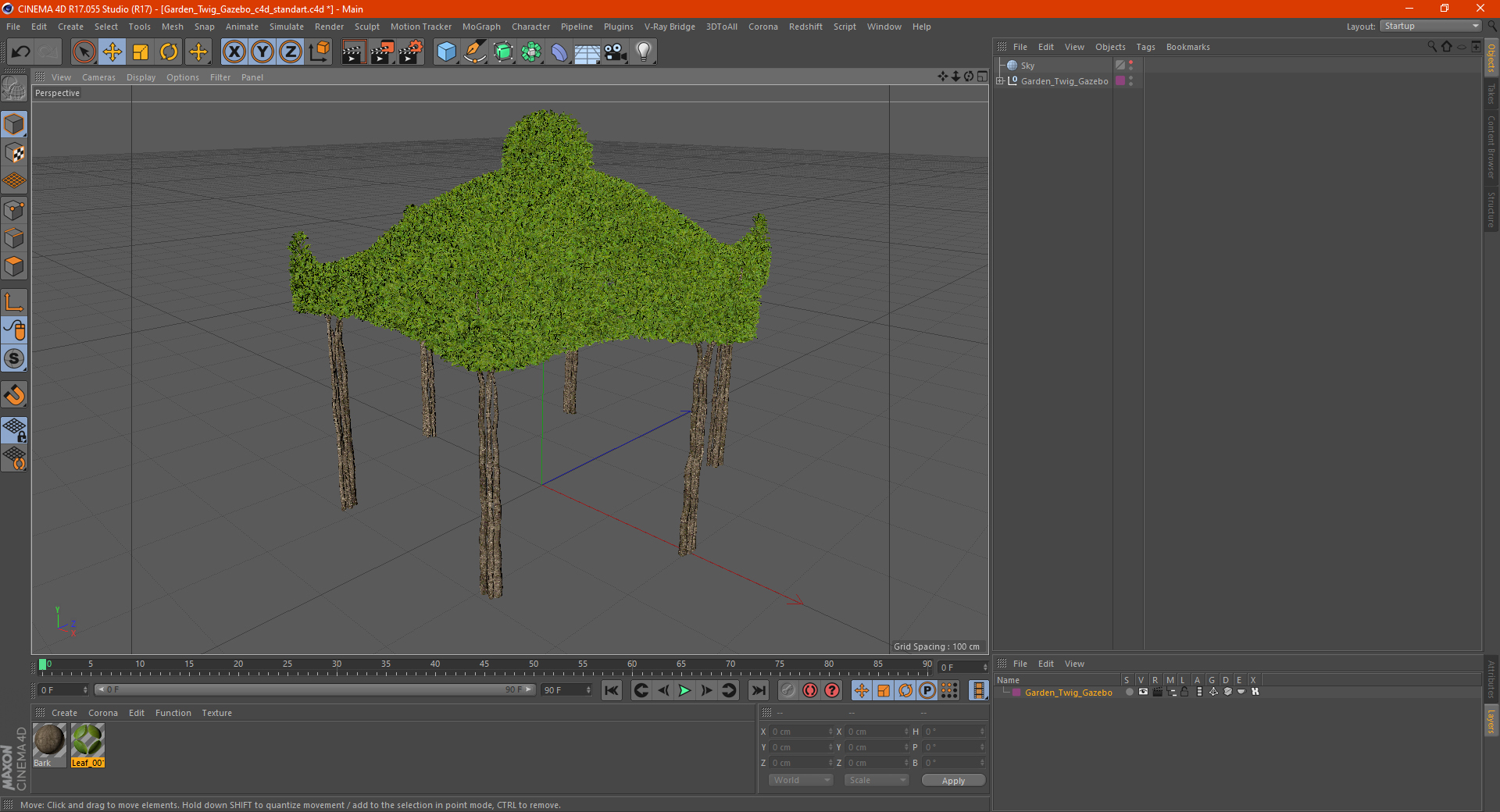Toggle Garden_Twig_Gazebo visibility dots
Screen dimensions: 1500x812
[x=1130, y=81]
